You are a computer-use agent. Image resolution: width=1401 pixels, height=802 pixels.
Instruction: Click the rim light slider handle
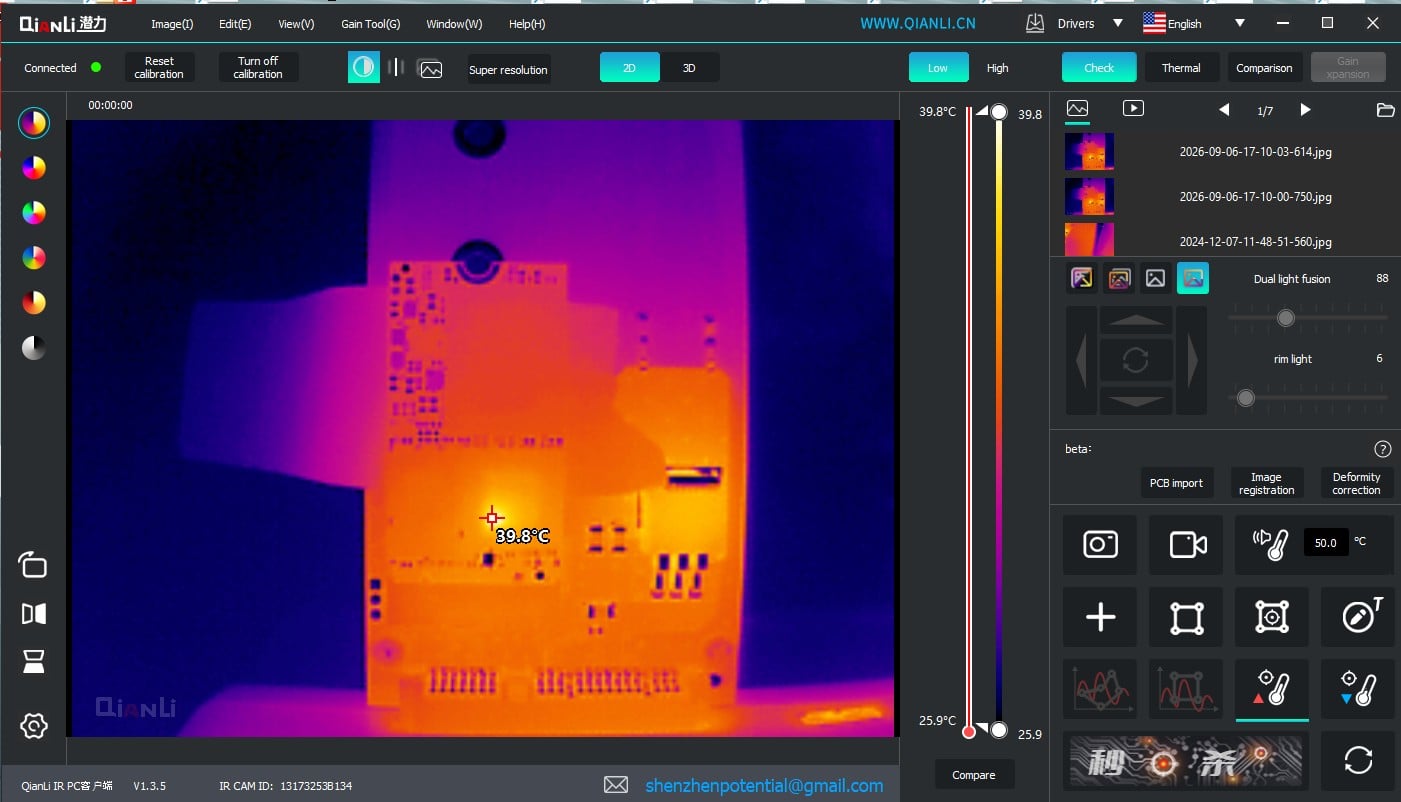point(1245,398)
